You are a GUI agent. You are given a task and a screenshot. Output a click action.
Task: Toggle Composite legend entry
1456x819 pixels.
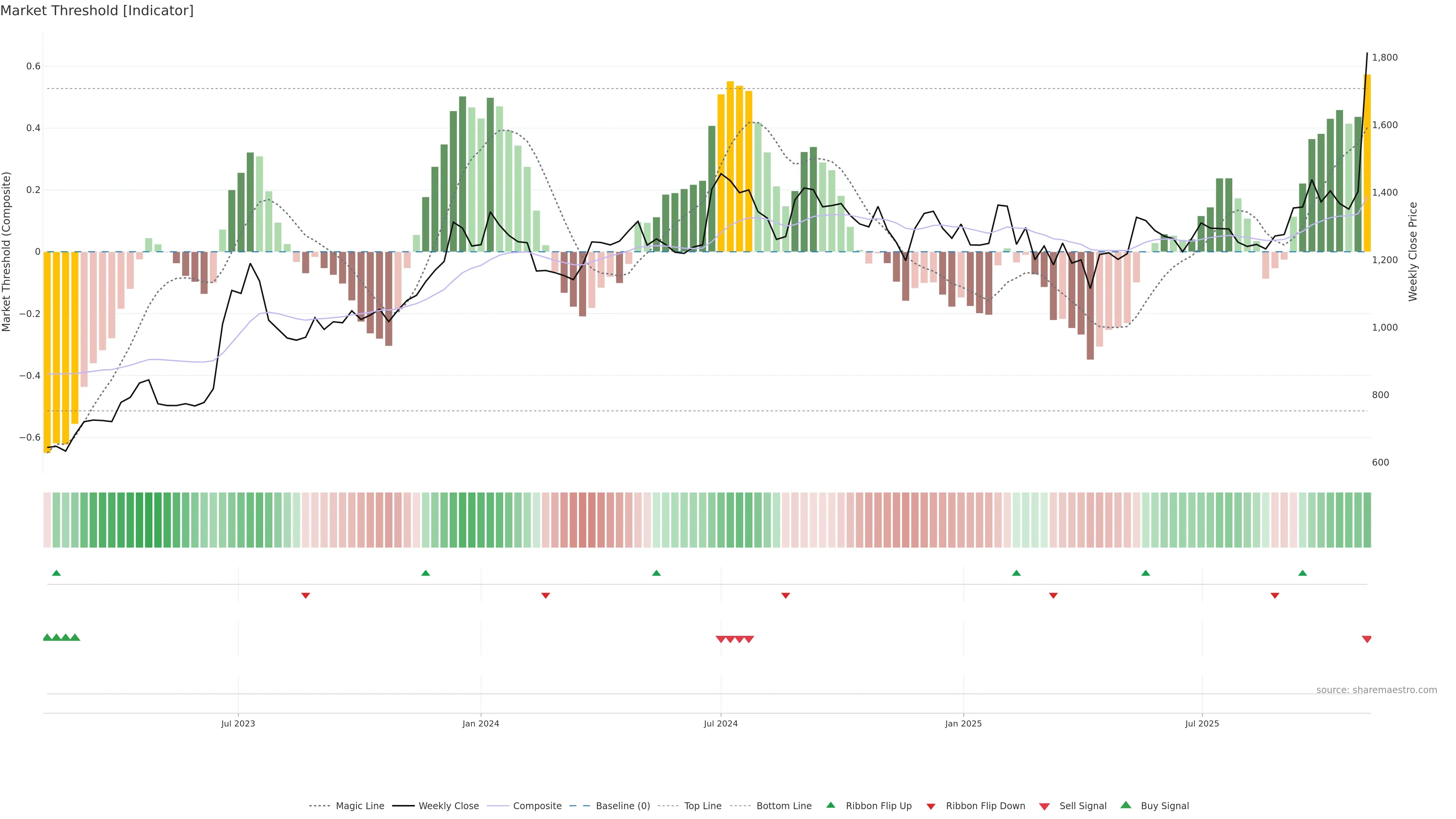pos(537,806)
